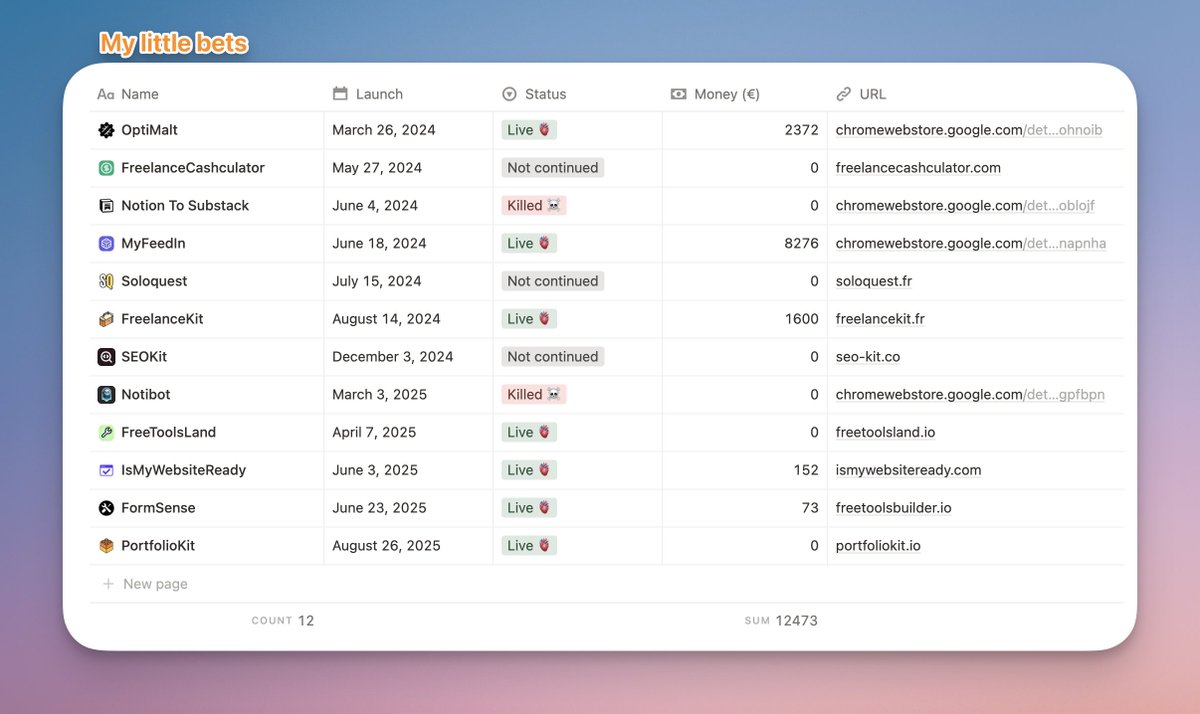Change OptiMalt's Live status tag
This screenshot has width=1200, height=714.
point(529,130)
